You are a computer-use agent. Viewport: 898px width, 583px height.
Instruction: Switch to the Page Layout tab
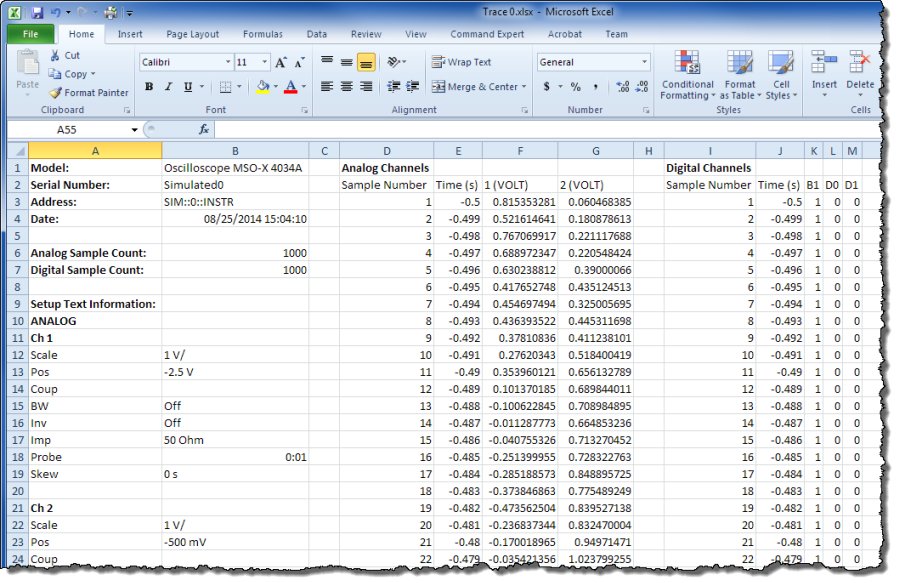click(x=192, y=34)
